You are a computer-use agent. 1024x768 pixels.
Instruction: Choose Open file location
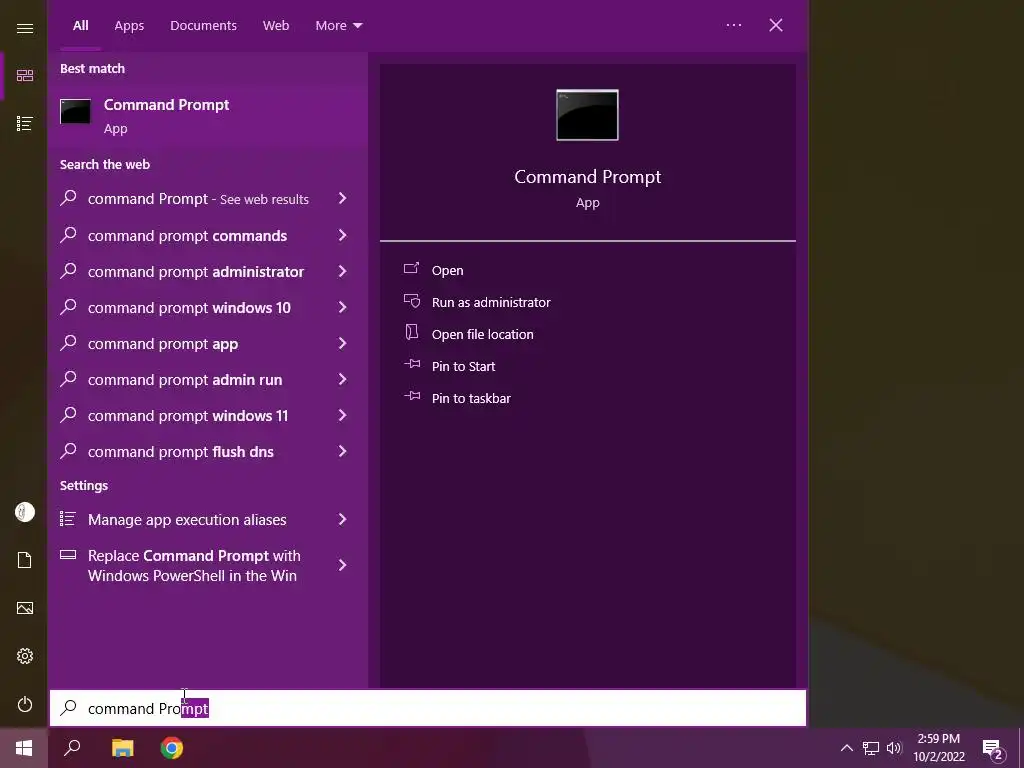(483, 334)
